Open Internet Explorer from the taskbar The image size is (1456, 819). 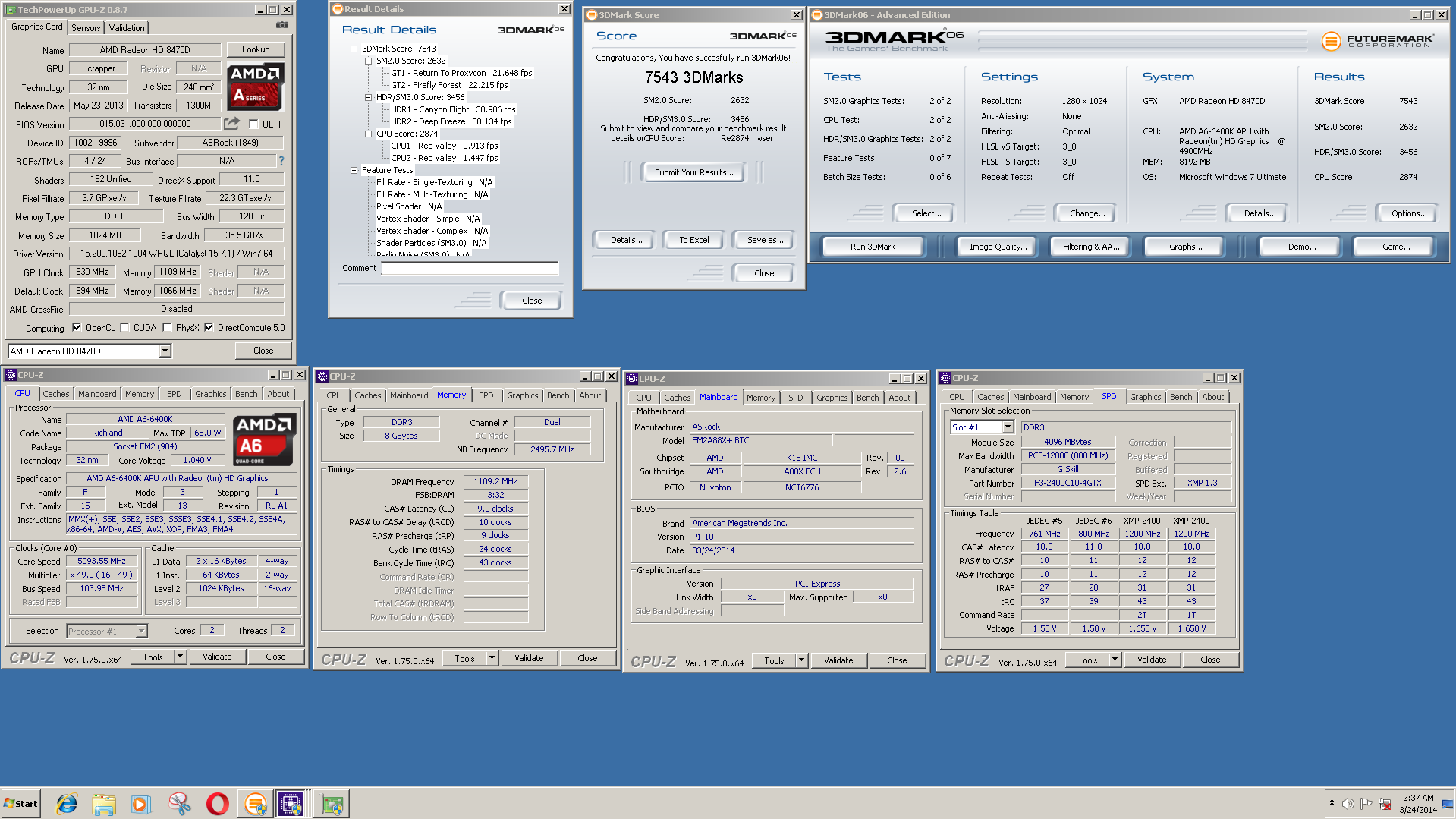point(67,804)
